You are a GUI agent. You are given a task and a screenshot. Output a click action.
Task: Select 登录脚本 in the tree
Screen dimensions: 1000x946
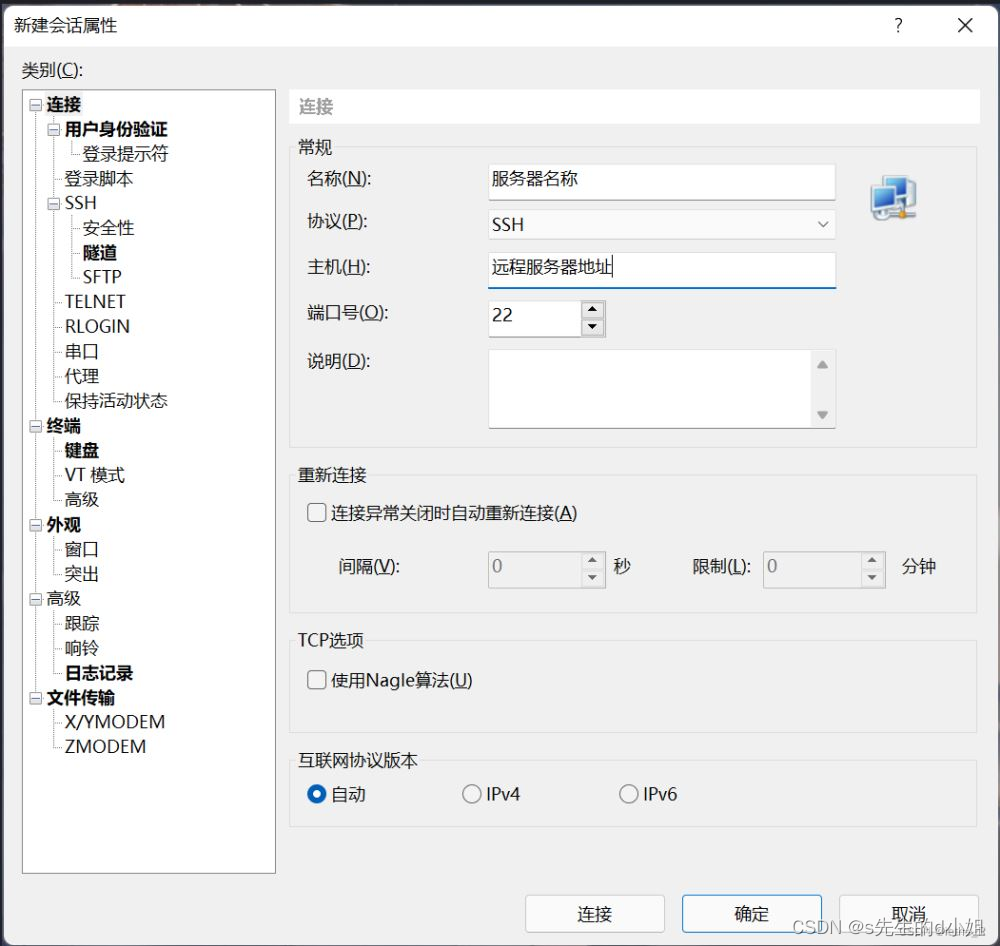tap(99, 179)
